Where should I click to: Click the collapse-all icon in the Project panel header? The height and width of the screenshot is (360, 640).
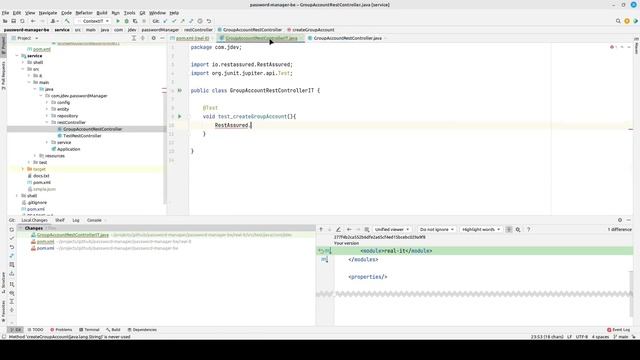pyautogui.click(x=142, y=38)
